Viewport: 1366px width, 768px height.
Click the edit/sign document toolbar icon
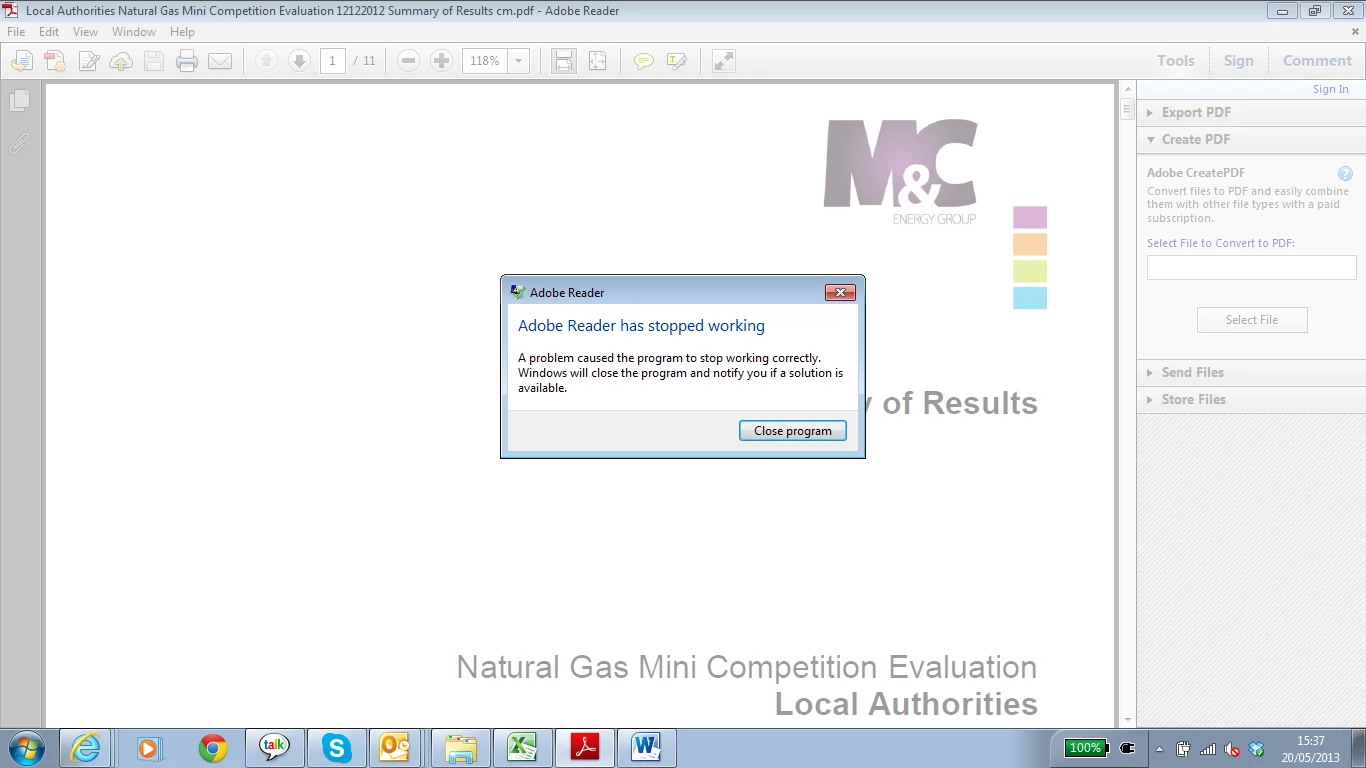(88, 61)
